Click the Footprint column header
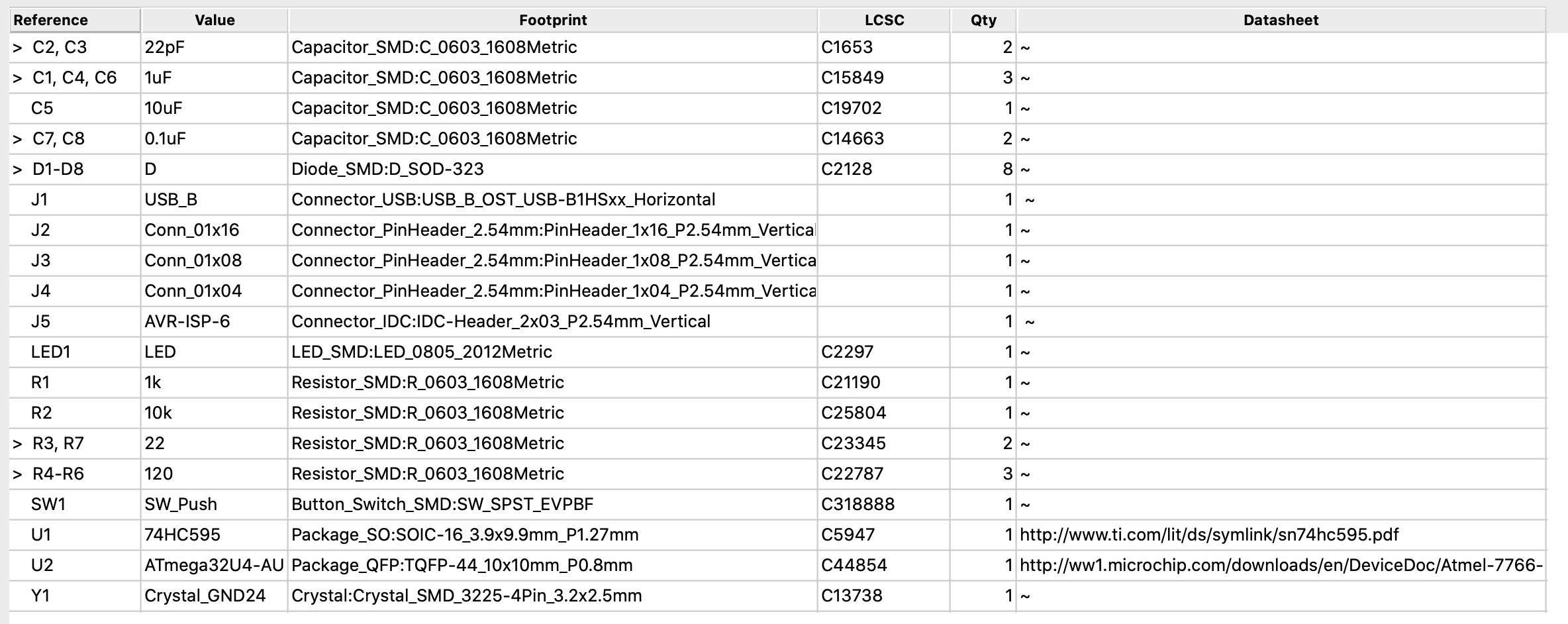This screenshot has height=624, width=1568. click(x=553, y=20)
